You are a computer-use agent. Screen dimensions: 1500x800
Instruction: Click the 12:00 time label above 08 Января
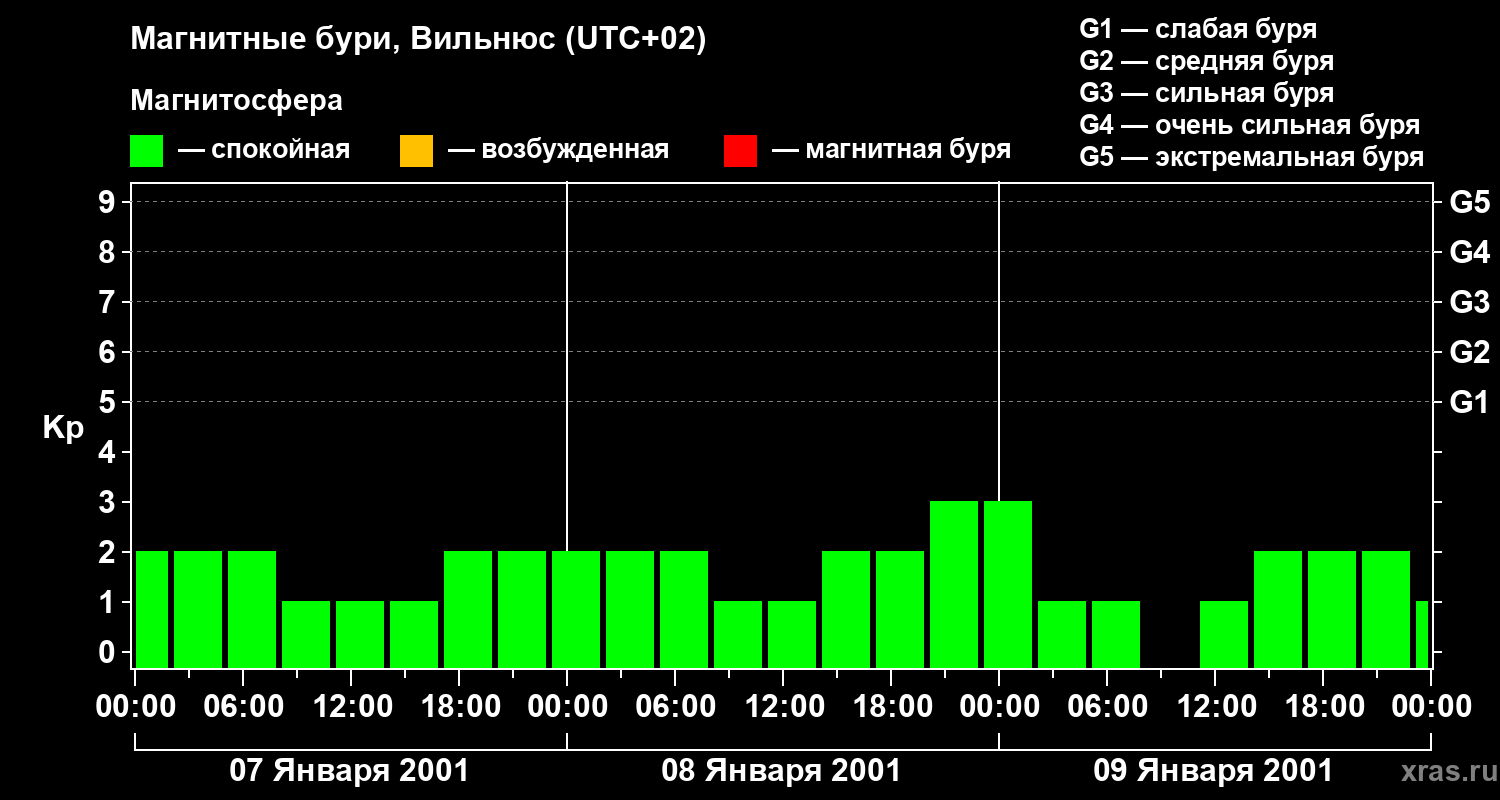(x=783, y=707)
